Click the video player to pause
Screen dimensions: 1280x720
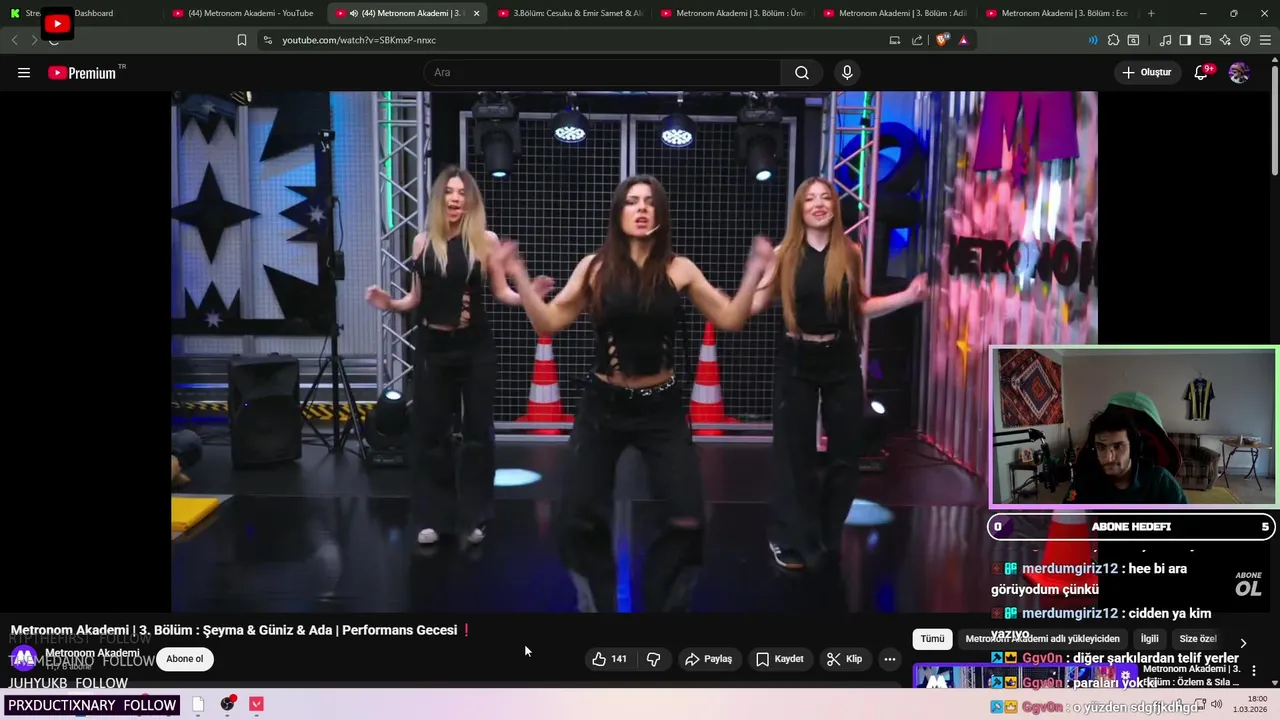[x=634, y=352]
